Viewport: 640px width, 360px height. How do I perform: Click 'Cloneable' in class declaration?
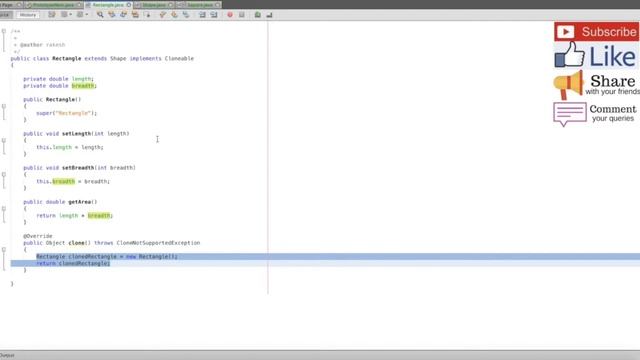click(x=179, y=58)
